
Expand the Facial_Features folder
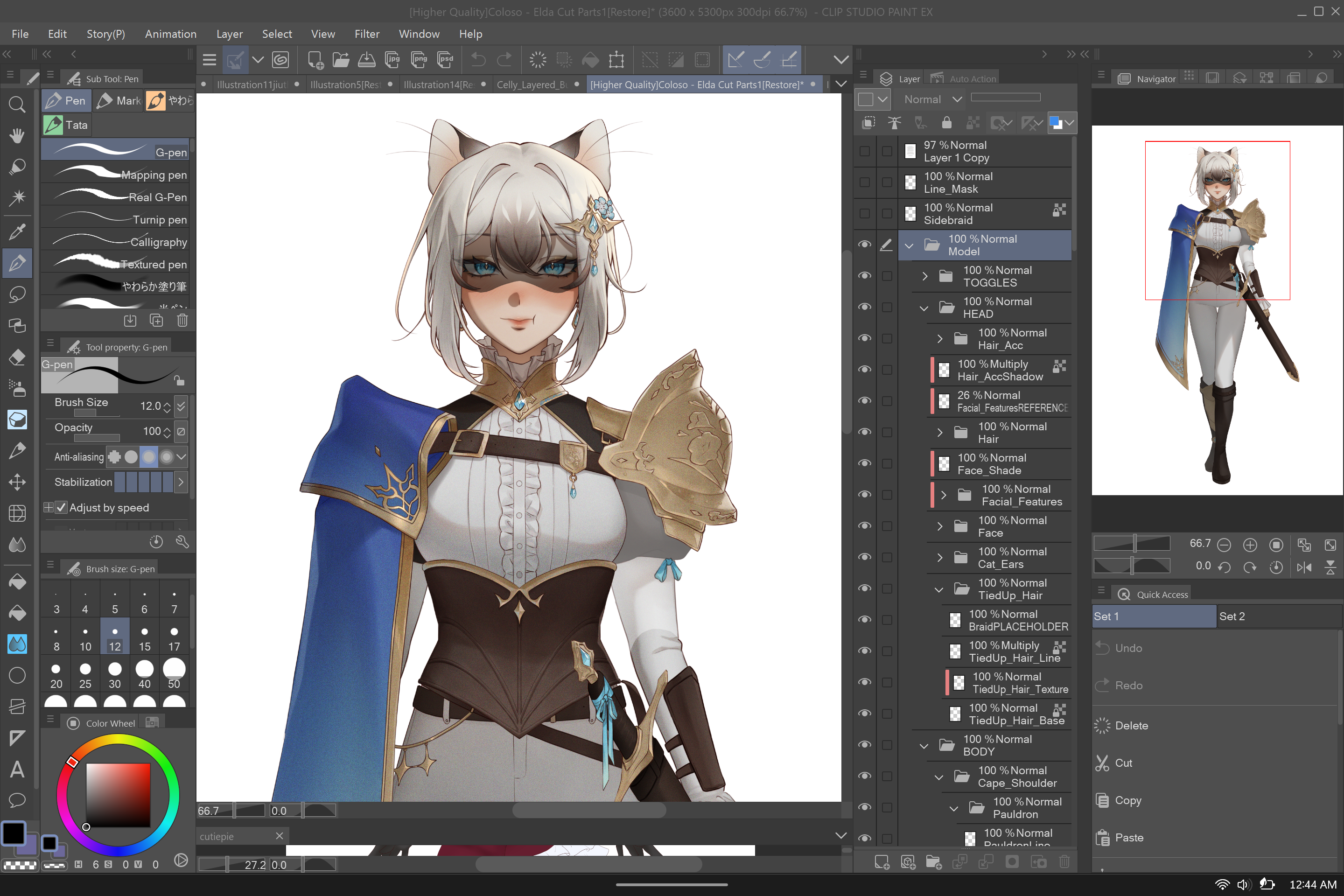944,495
